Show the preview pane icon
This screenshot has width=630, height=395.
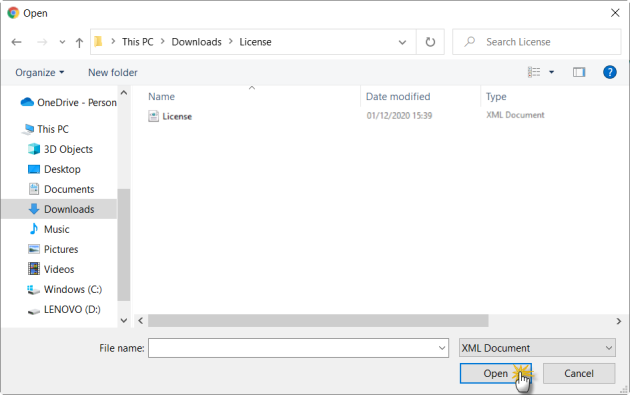(579, 72)
